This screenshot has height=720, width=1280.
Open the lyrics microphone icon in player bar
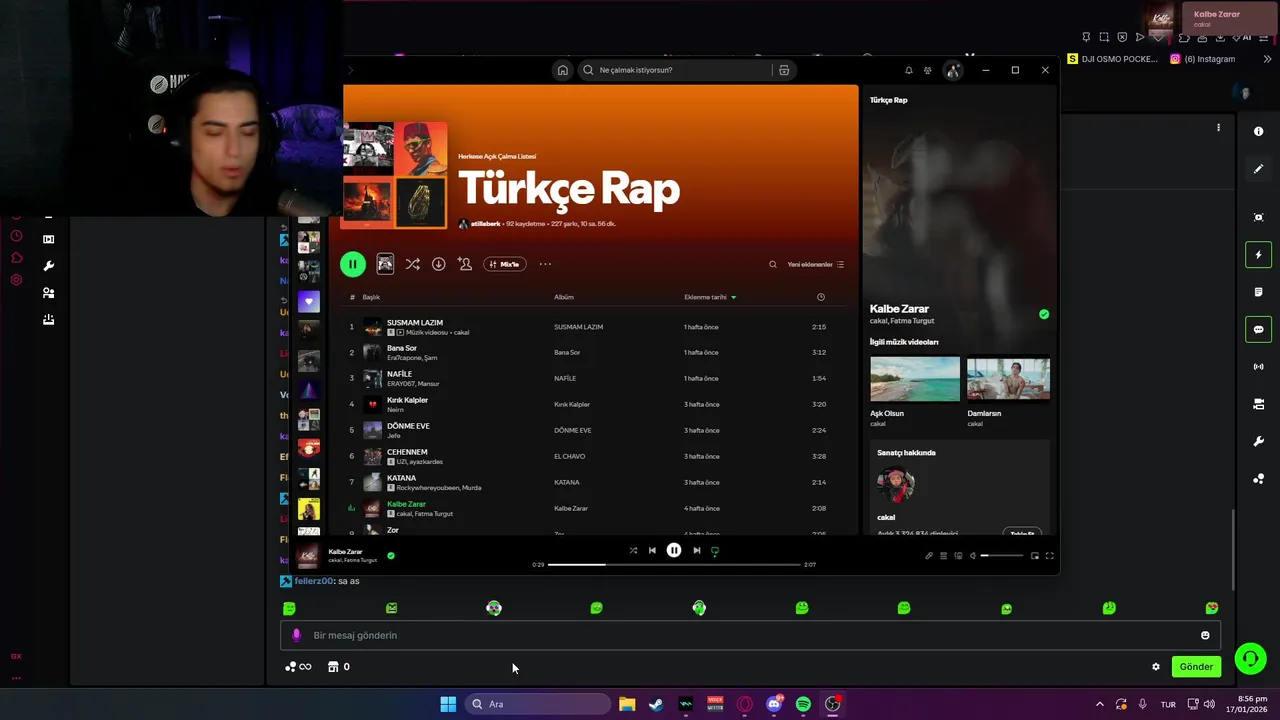929,556
